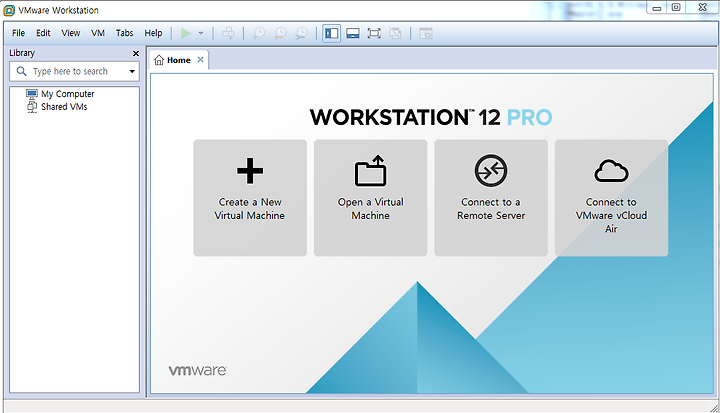Click the console view toolbar icon
Viewport: 720px width, 413px height.
click(426, 34)
